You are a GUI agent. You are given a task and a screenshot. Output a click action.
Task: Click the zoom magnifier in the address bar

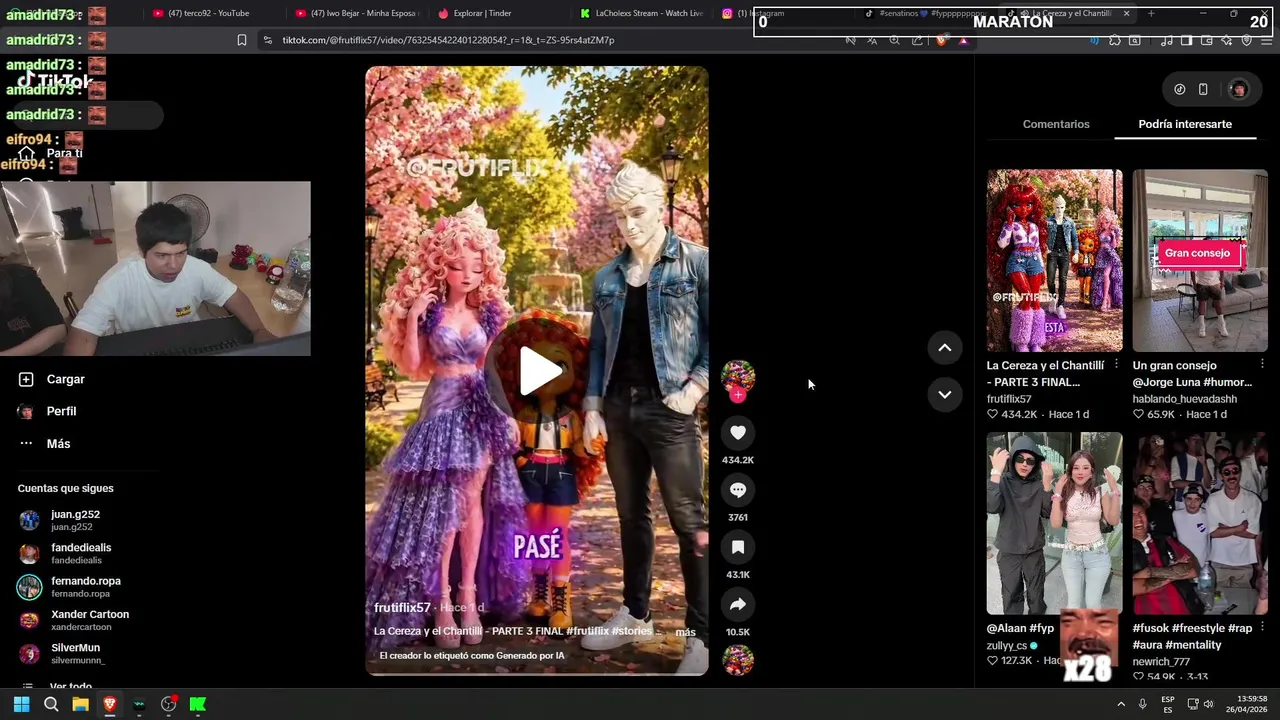coord(894,40)
